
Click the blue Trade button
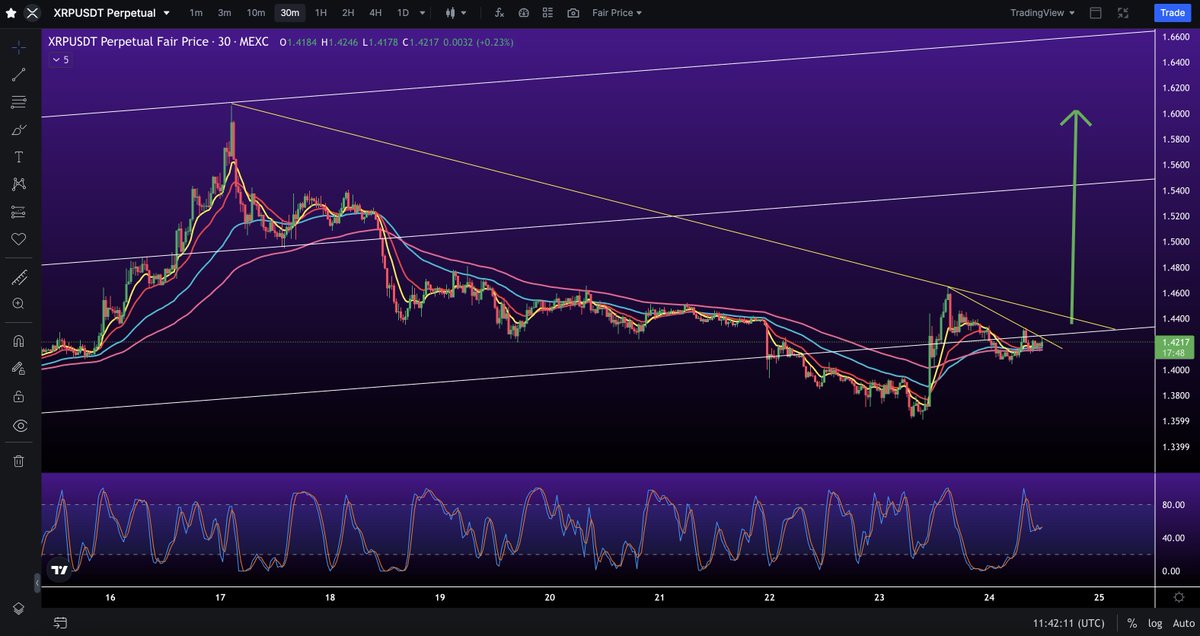(x=1171, y=13)
